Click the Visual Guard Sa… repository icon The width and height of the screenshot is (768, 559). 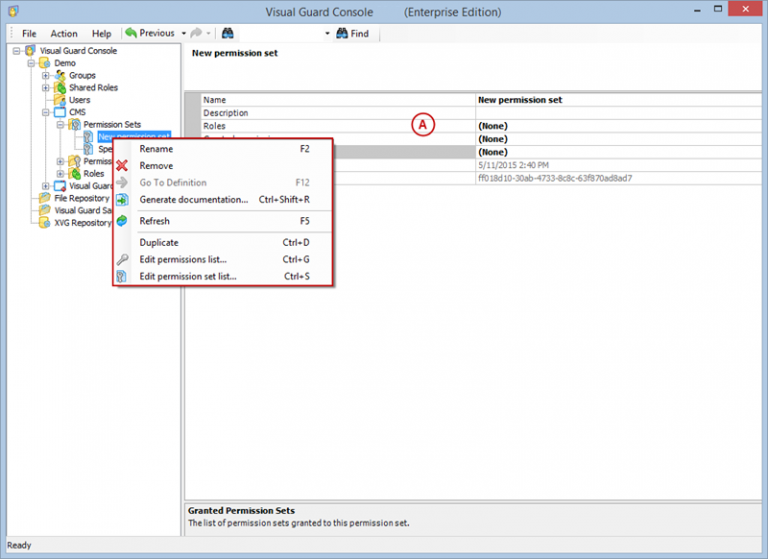click(x=45, y=210)
